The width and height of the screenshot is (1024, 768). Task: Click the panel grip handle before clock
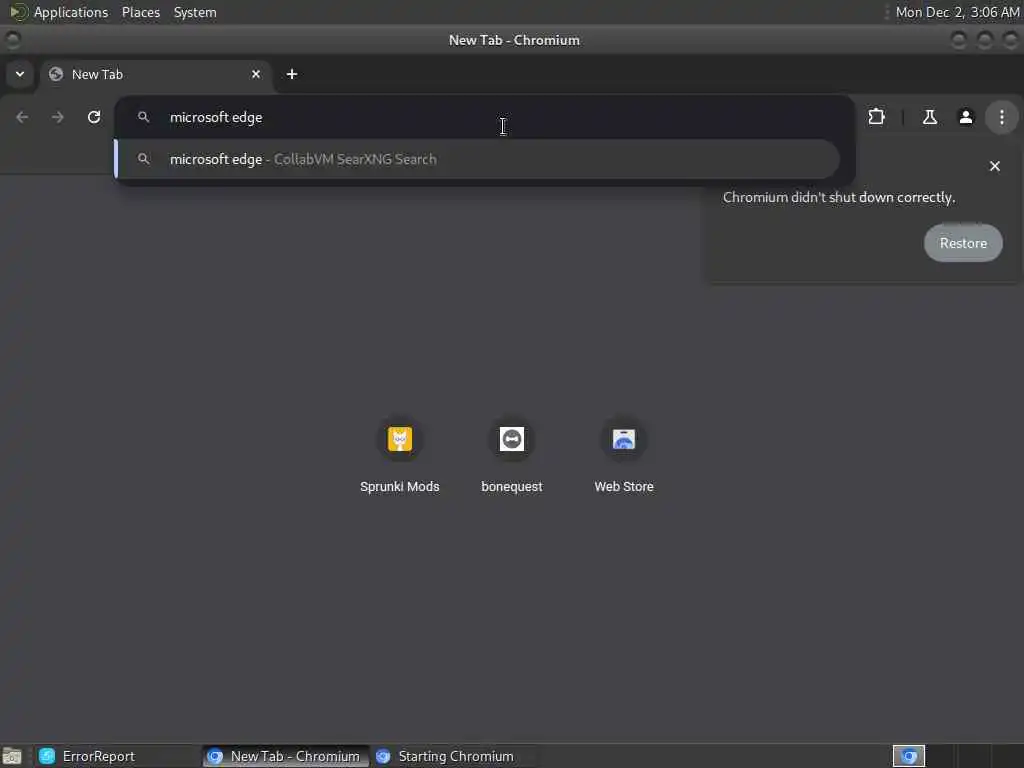[x=886, y=12]
